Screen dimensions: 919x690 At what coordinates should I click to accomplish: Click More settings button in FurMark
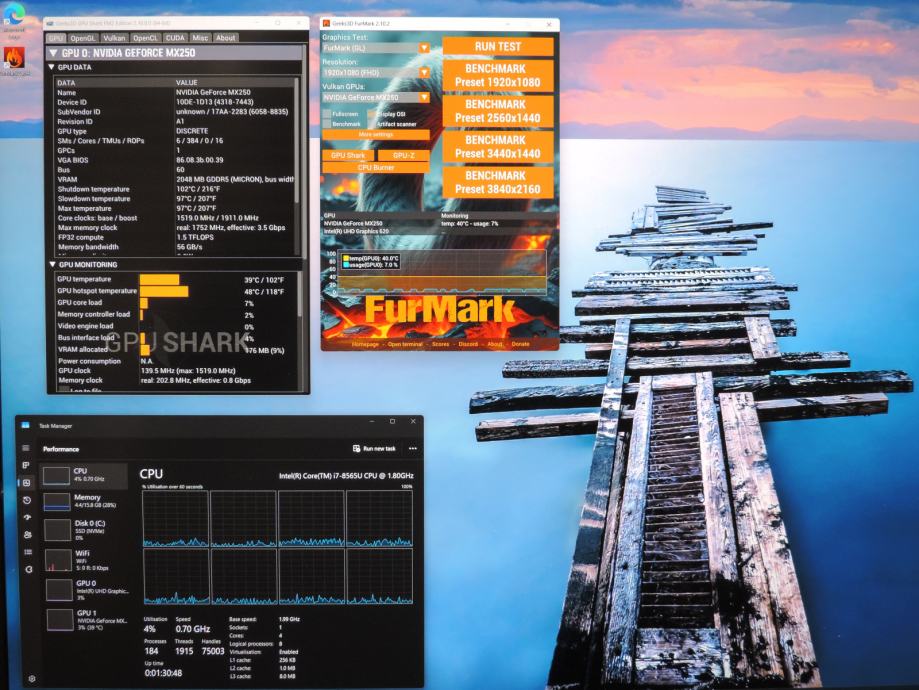coord(376,135)
